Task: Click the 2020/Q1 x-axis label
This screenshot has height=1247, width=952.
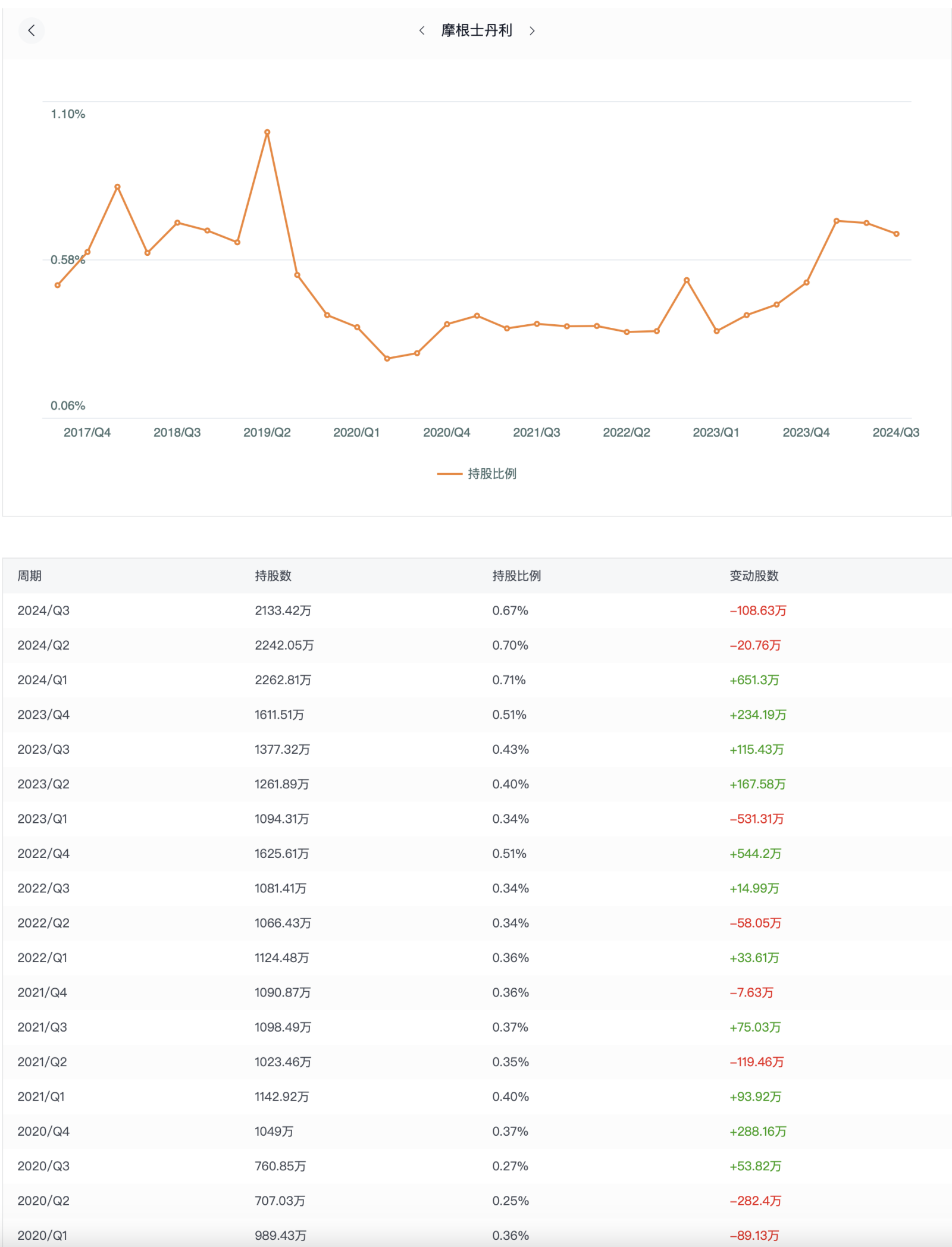Action: (356, 433)
